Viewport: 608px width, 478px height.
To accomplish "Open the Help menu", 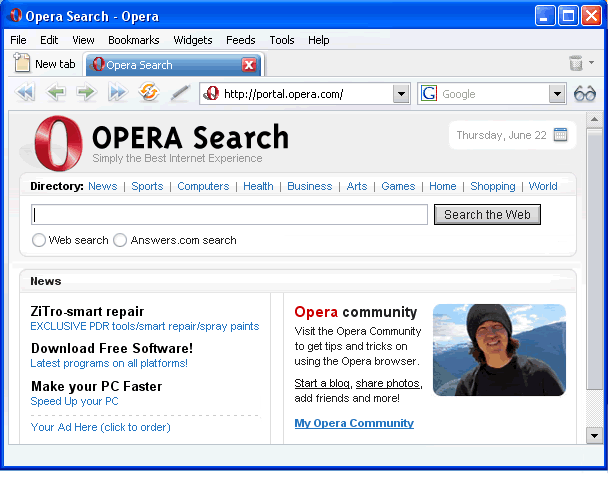I will point(319,40).
